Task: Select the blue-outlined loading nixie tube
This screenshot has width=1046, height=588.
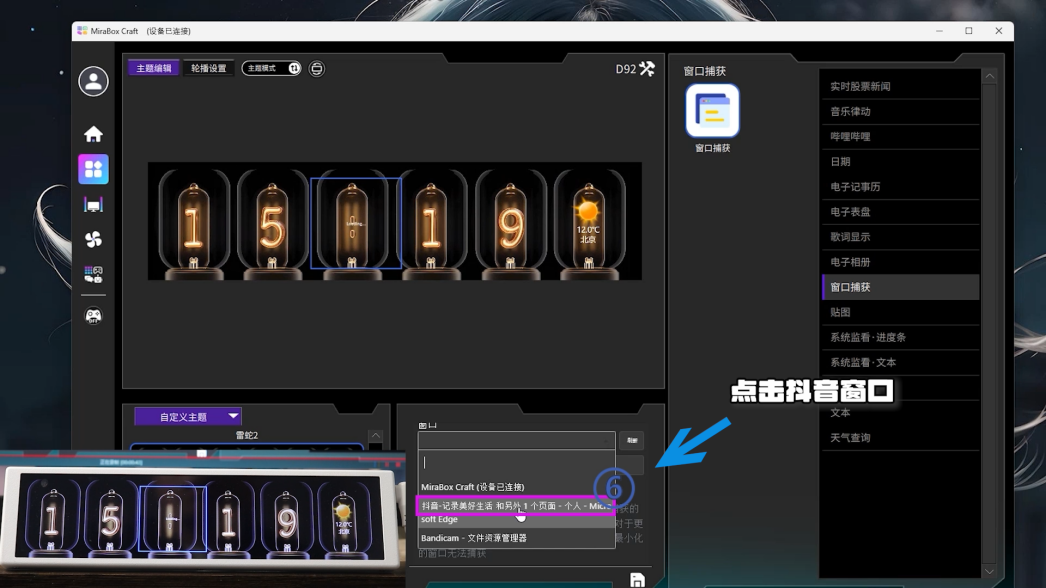Action: (x=356, y=224)
